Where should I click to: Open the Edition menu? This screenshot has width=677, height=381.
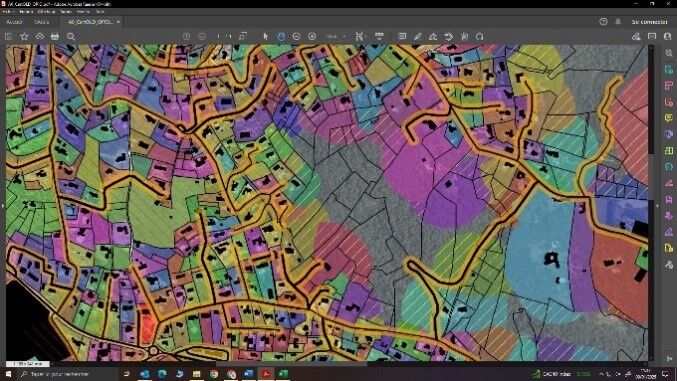pos(26,12)
